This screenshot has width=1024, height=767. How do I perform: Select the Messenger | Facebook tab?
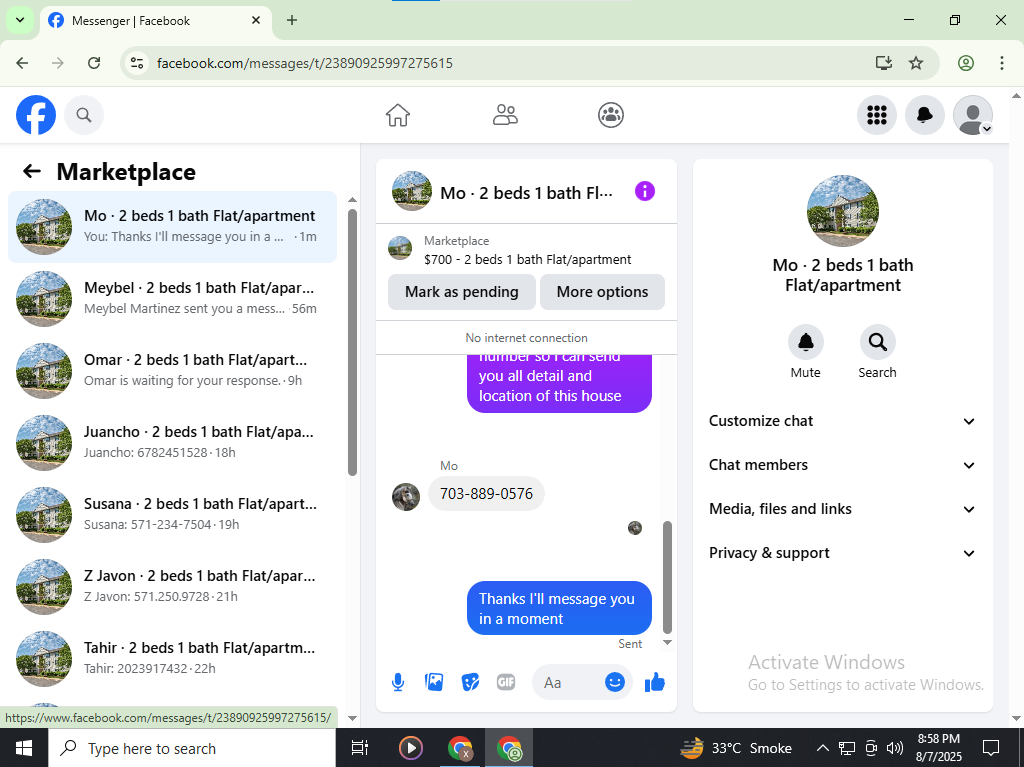tap(155, 21)
